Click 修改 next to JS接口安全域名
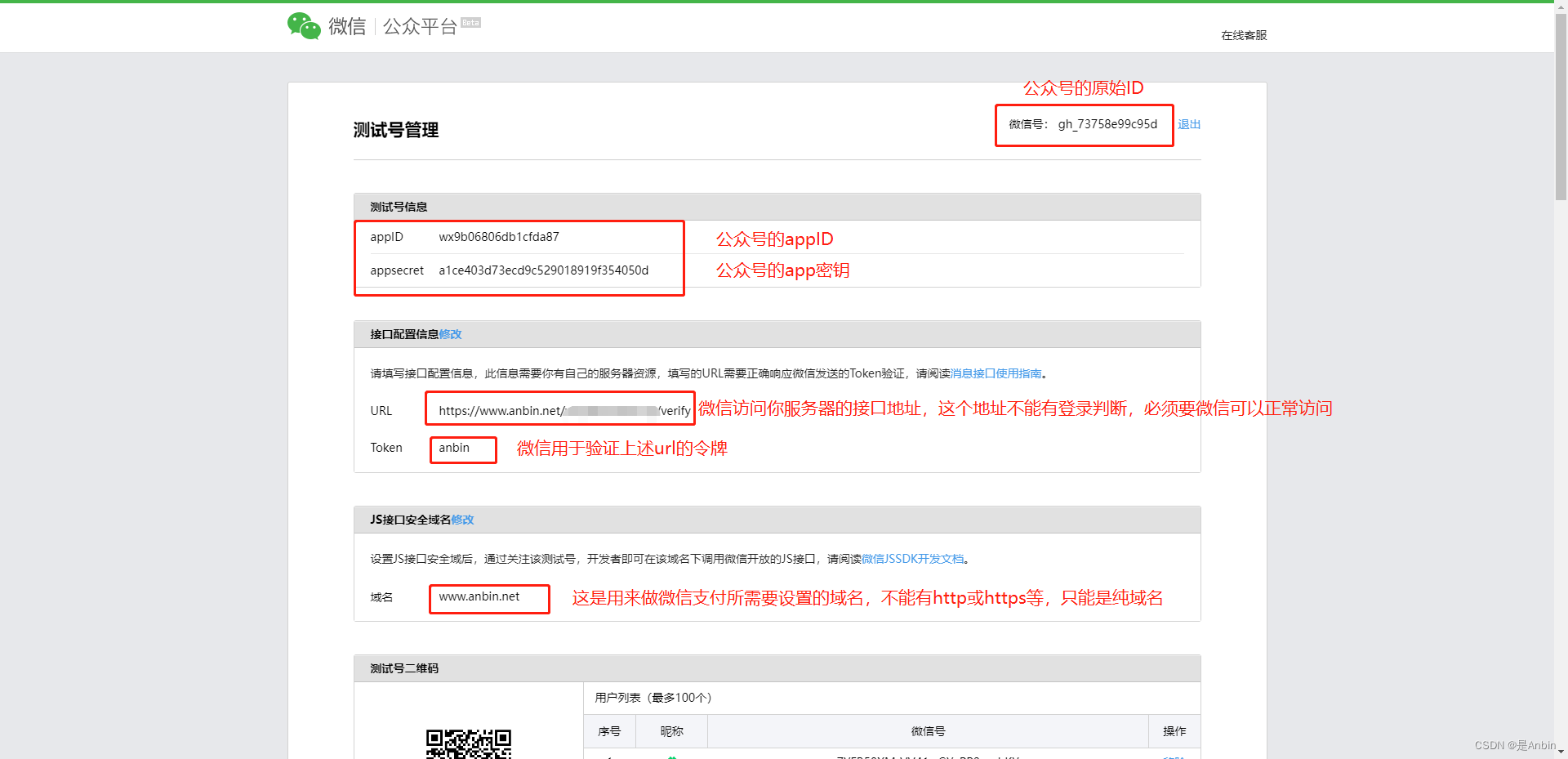Screen dimensions: 1568x759 [463, 520]
